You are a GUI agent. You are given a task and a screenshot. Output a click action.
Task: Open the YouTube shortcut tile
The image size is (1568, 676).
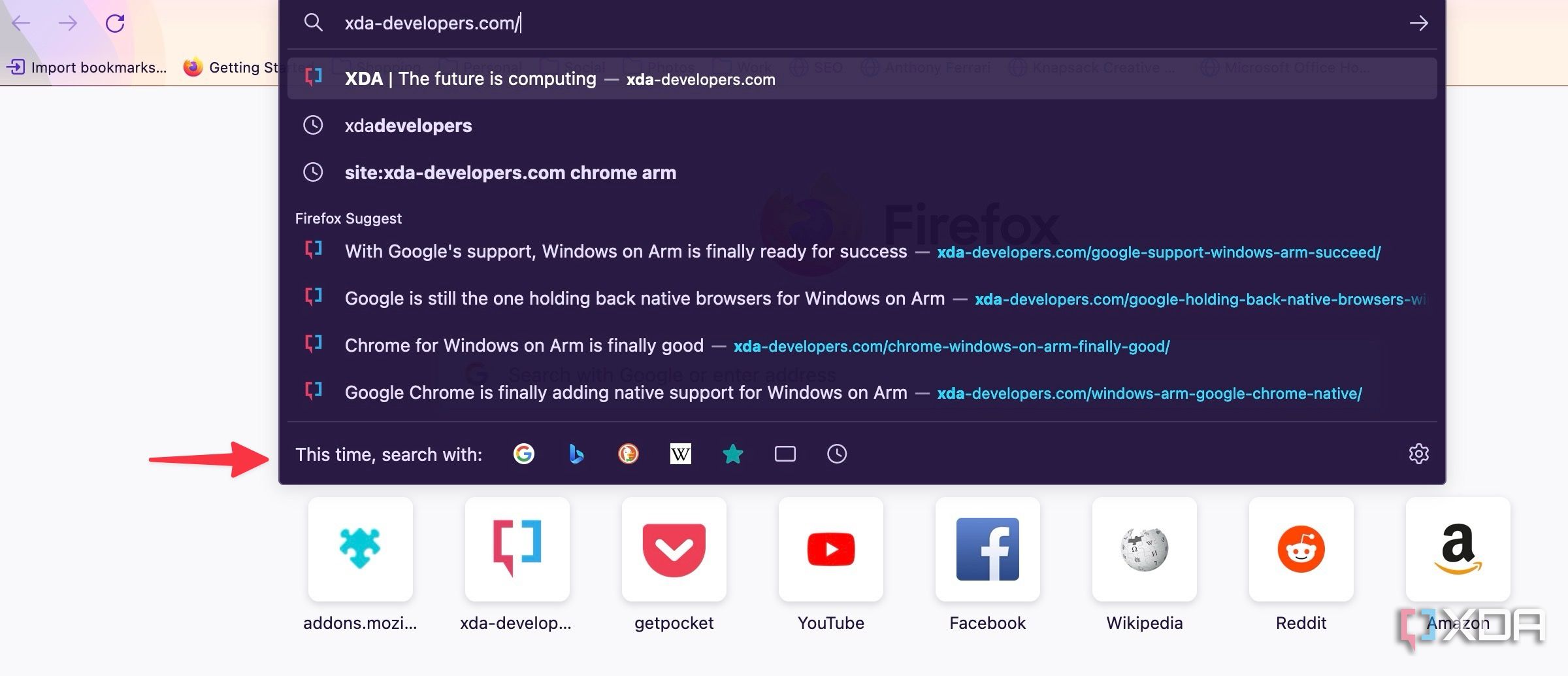coord(830,549)
